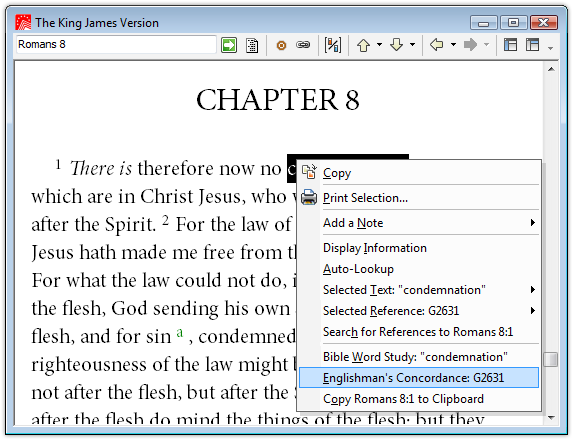Maximize the King James Version window
Image resolution: width=573 pixels, height=440 pixels.
click(513, 23)
